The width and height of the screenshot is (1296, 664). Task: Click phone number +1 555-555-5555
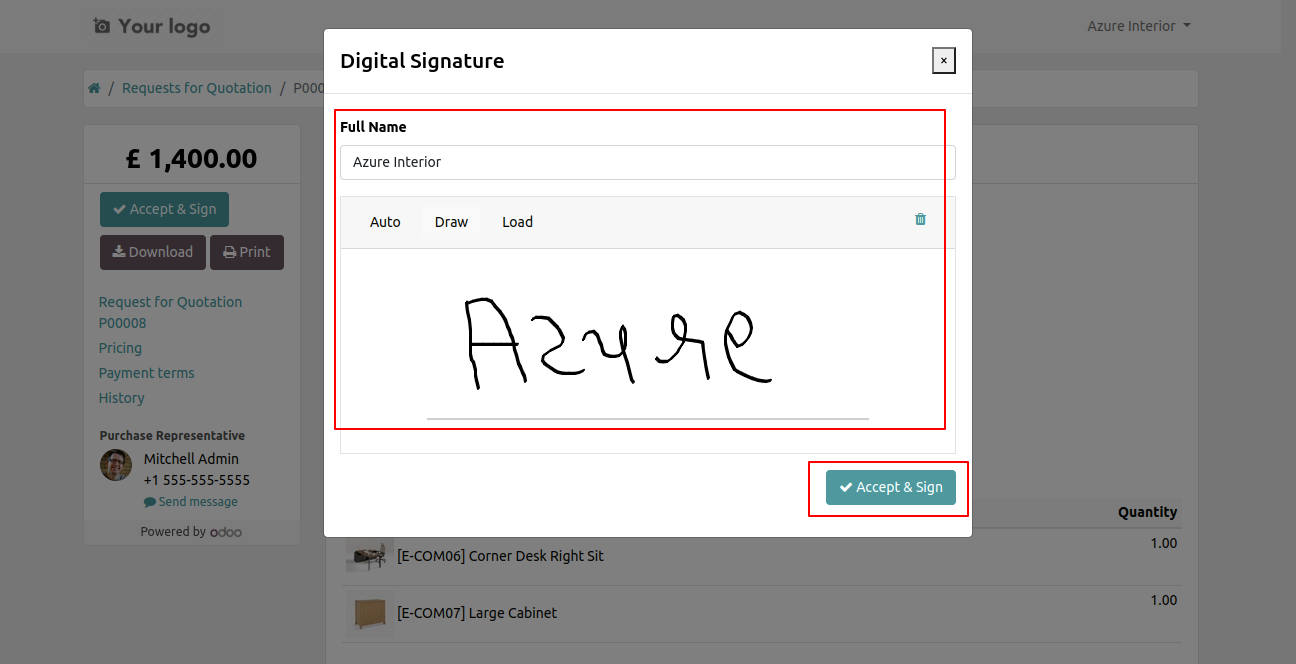pyautogui.click(x=197, y=480)
